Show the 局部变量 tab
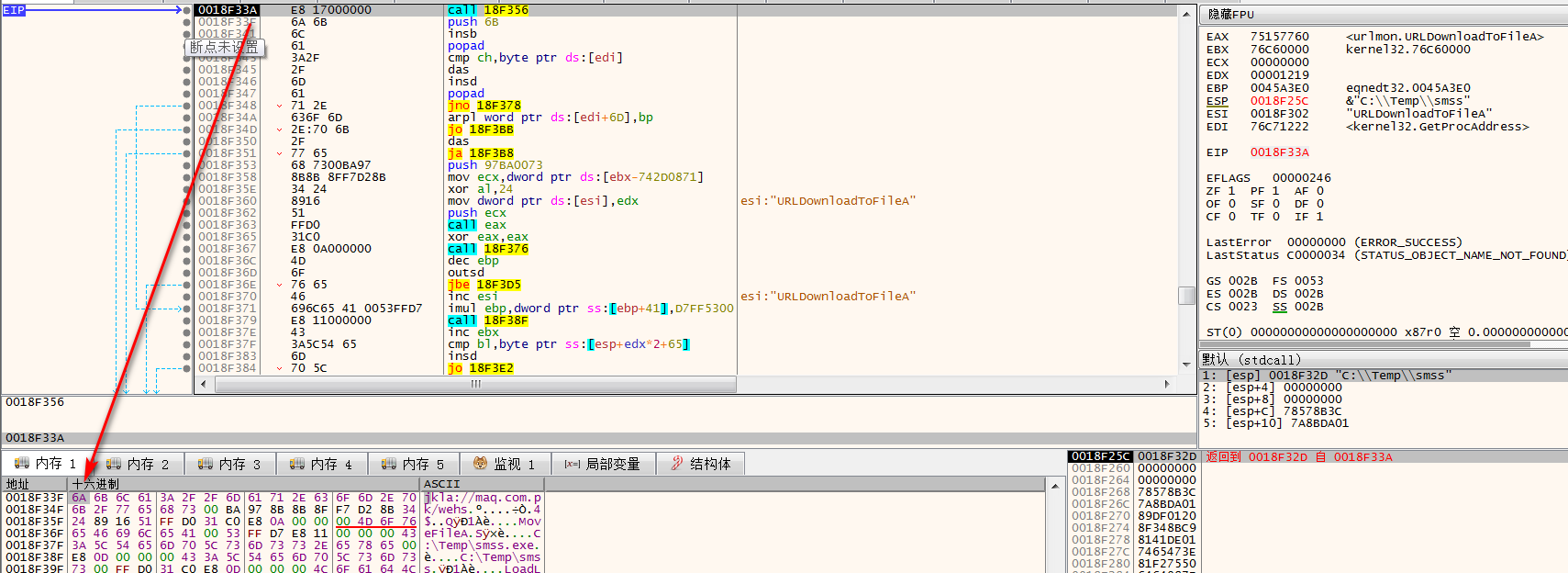The width and height of the screenshot is (1568, 573). coord(602,464)
